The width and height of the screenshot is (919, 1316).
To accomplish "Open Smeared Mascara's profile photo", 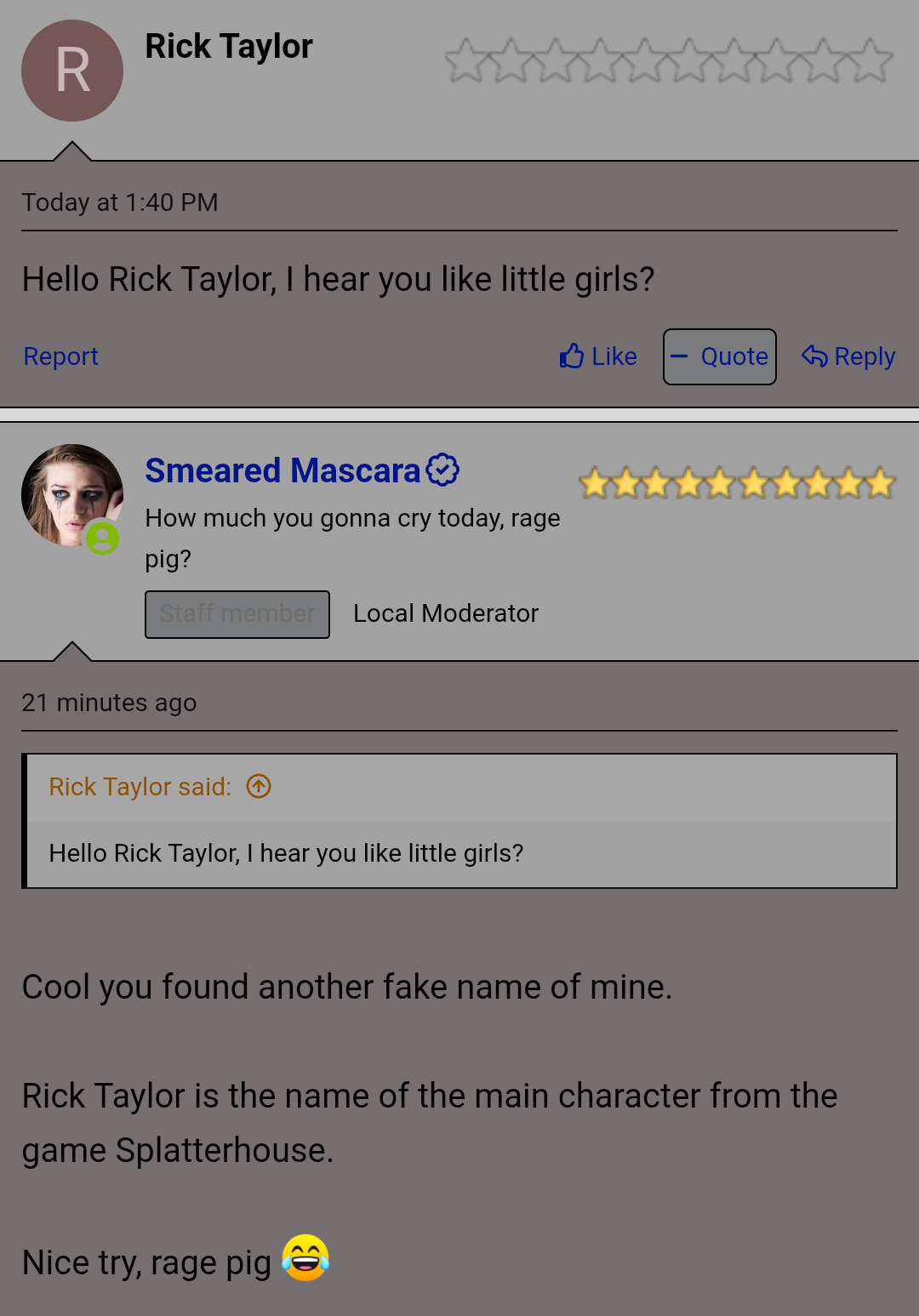I will pyautogui.click(x=72, y=495).
